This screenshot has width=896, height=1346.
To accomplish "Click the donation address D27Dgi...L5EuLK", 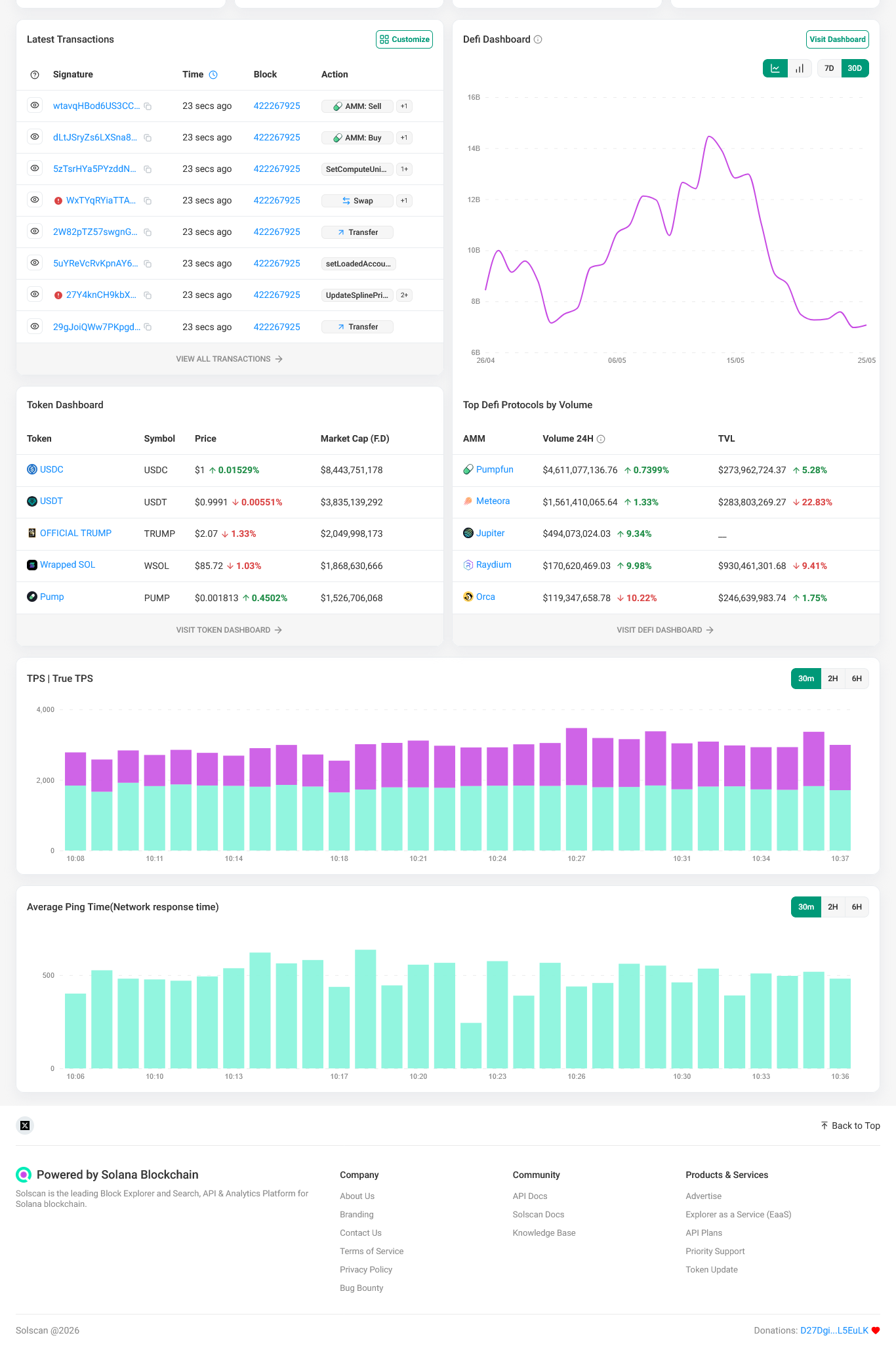I will tap(834, 1330).
